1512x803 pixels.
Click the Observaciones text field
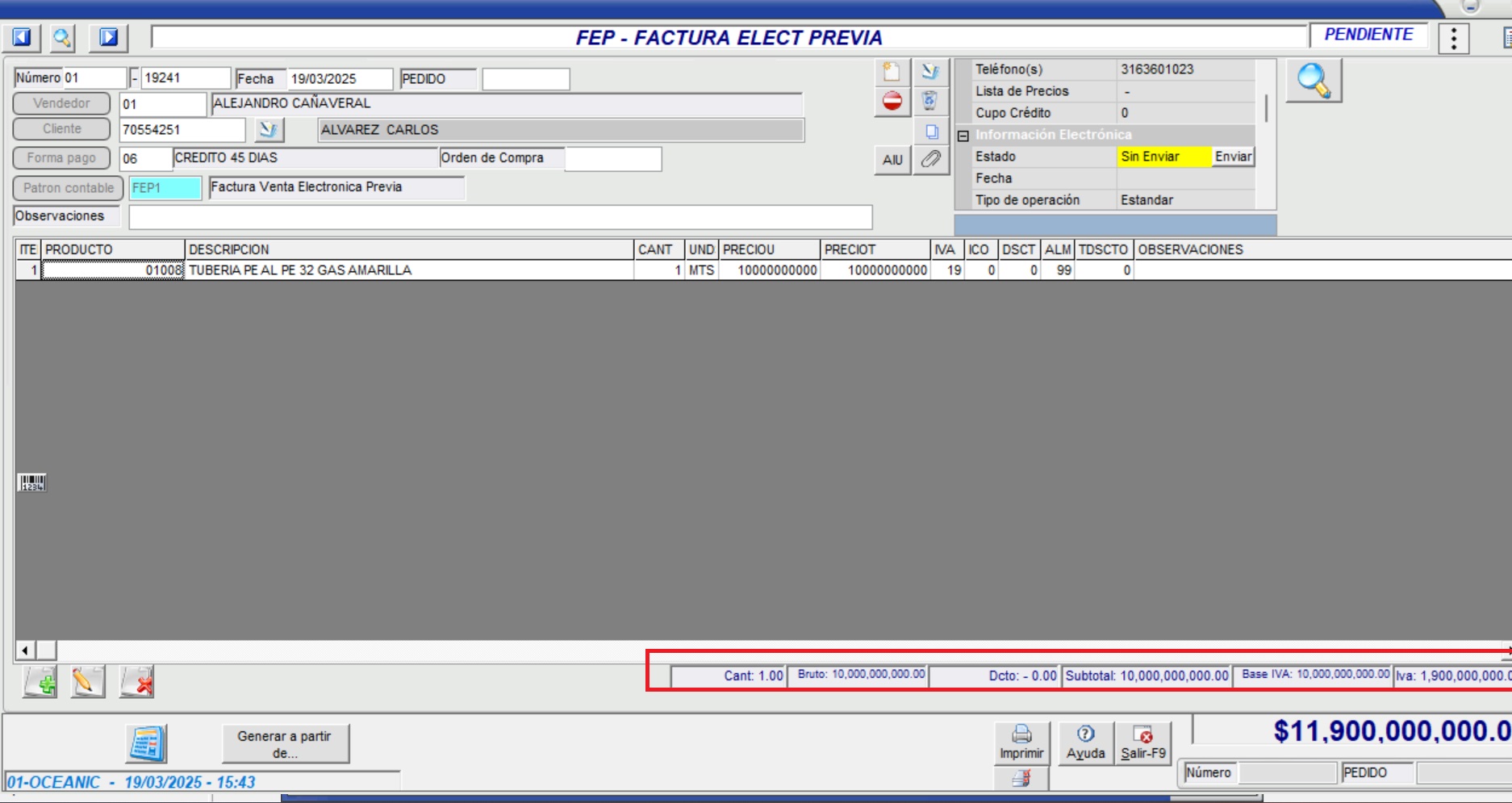500,216
